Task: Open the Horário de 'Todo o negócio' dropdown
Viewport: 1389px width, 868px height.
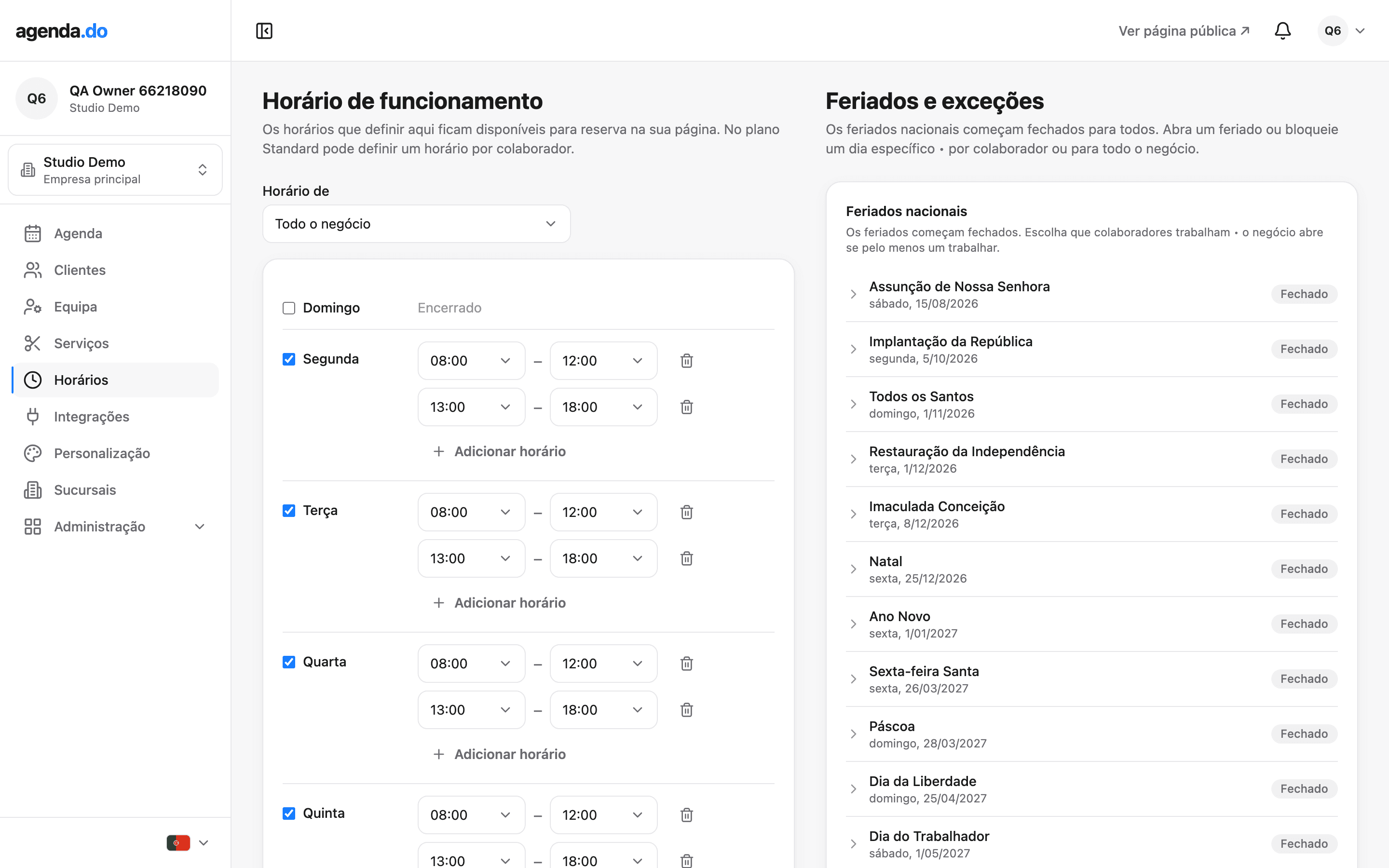Action: (416, 224)
